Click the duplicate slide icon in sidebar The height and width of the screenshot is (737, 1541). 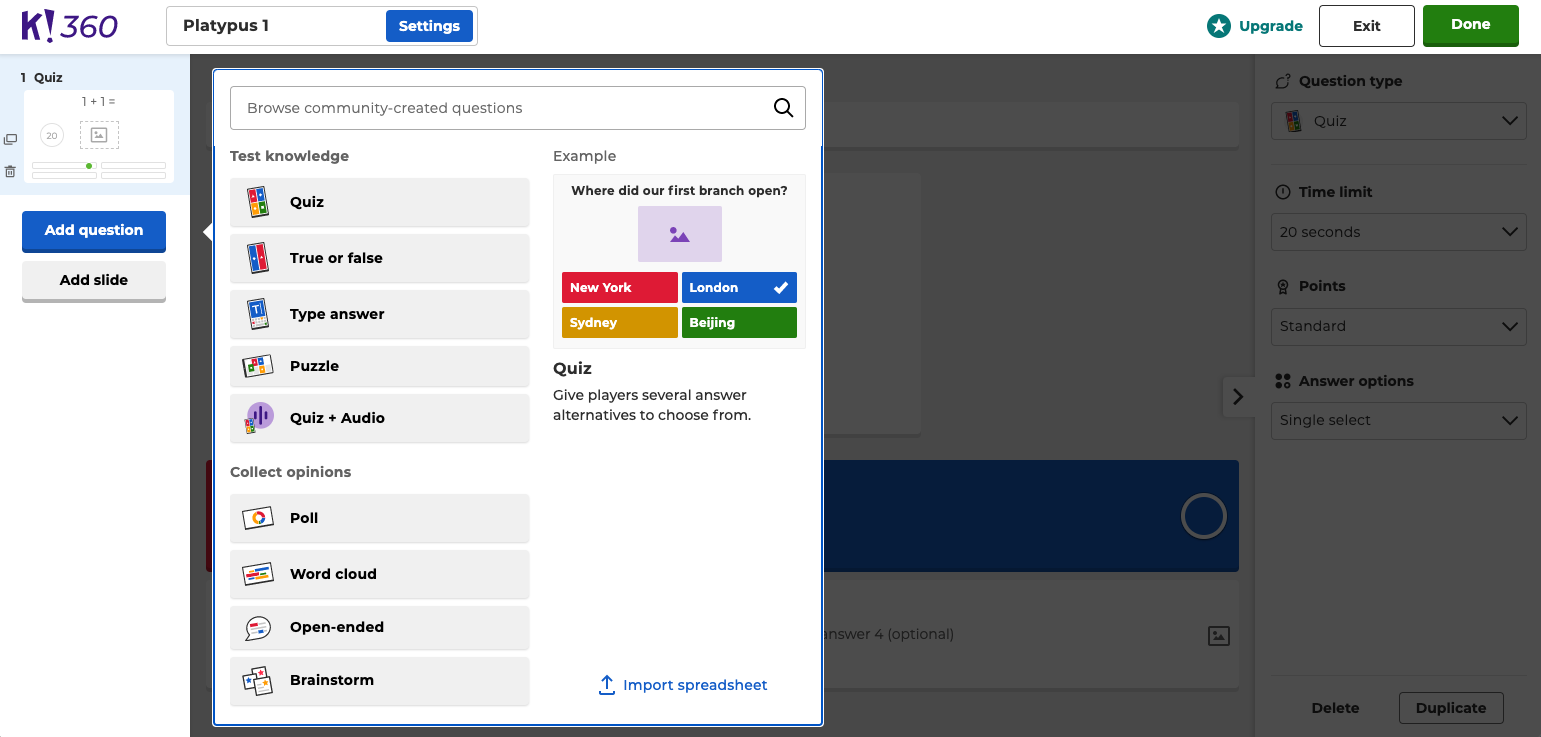tap(10, 140)
